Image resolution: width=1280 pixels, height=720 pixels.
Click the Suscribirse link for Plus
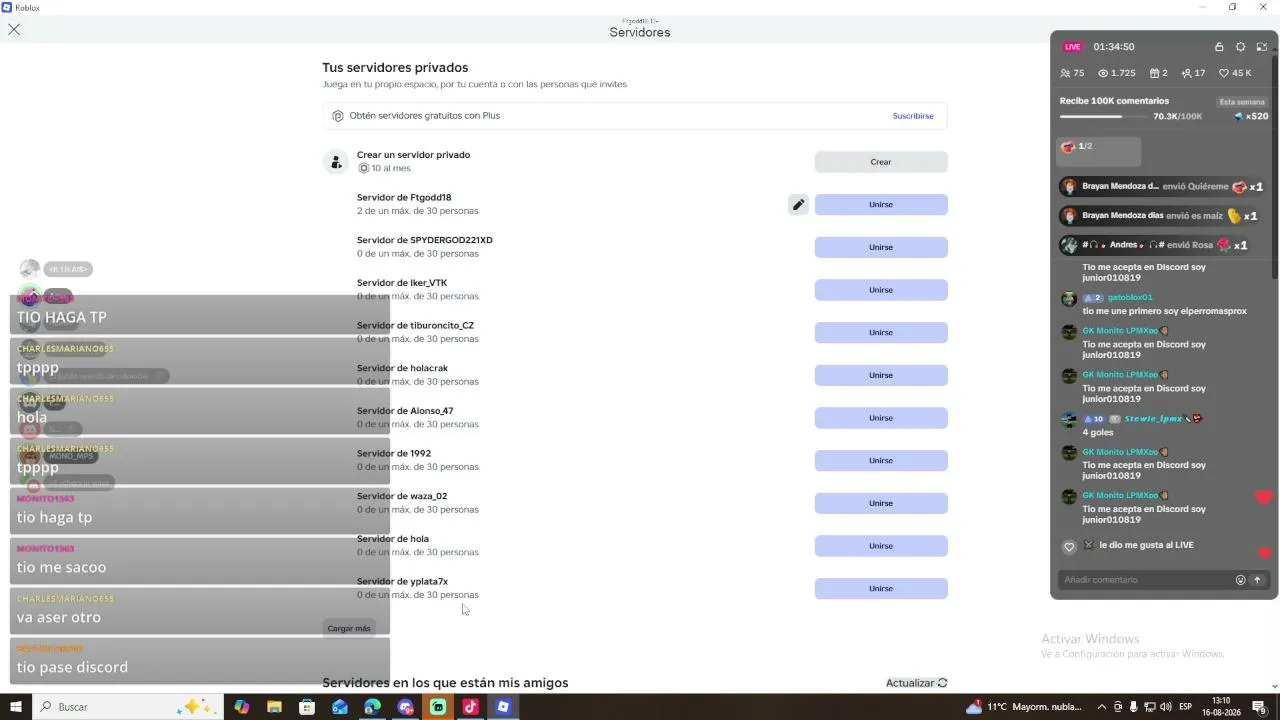913,116
